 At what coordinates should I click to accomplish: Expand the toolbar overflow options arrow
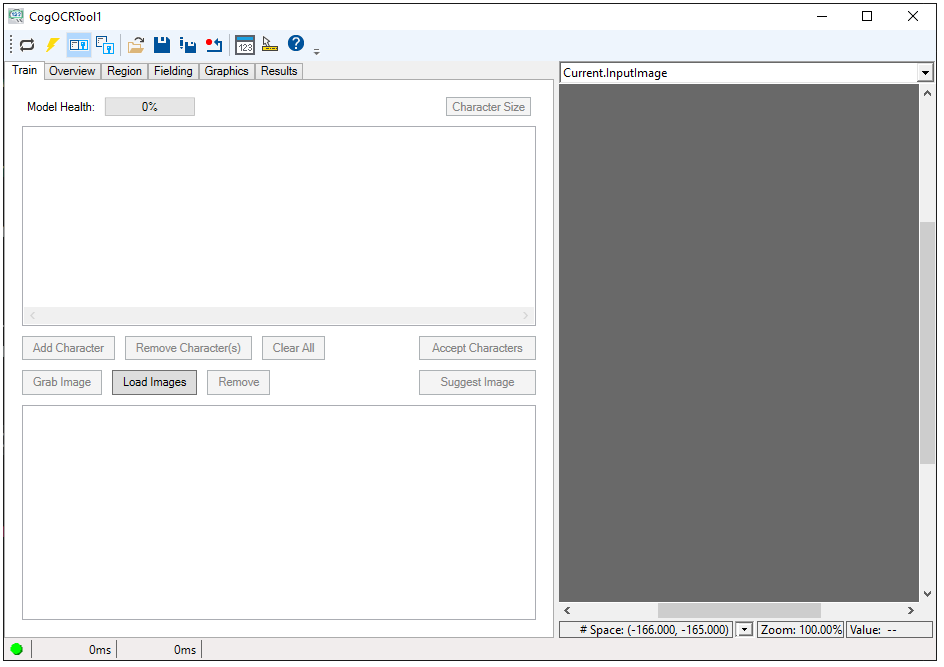click(x=317, y=51)
